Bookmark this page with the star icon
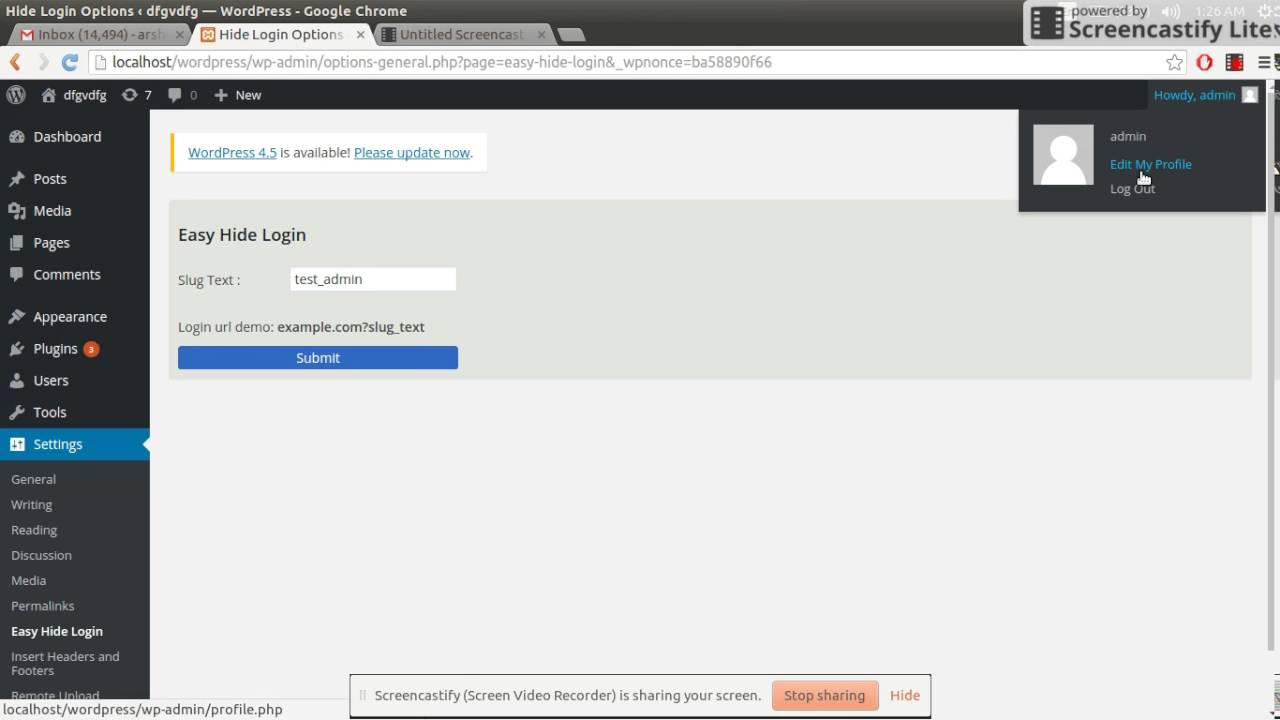 (x=1174, y=62)
